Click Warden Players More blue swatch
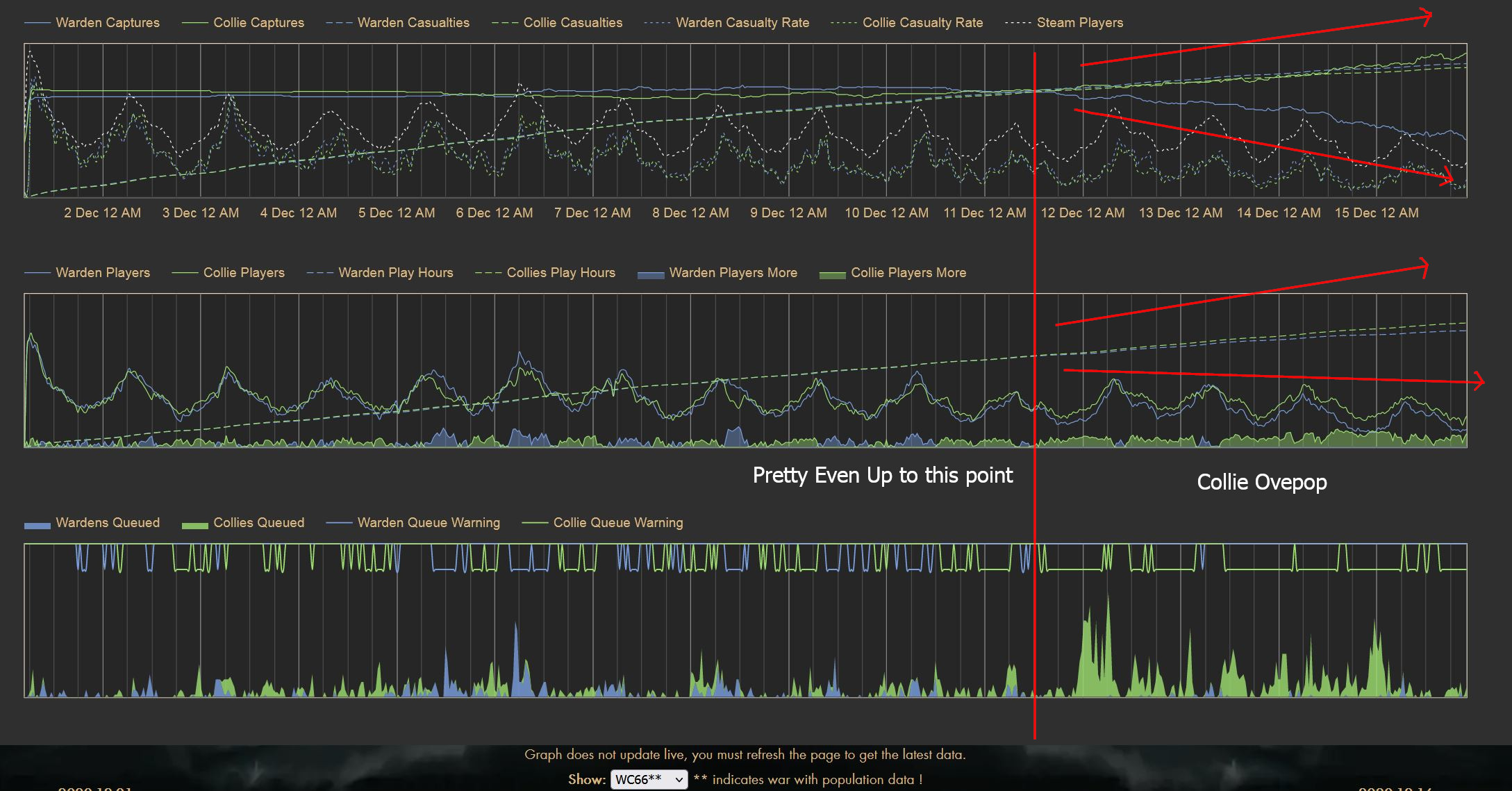 [651, 274]
